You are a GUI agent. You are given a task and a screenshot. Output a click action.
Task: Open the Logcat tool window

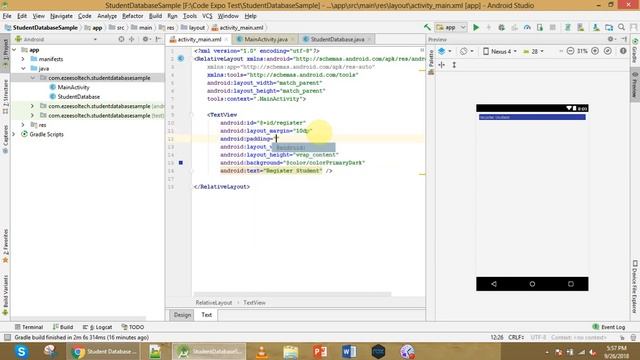(x=98, y=327)
